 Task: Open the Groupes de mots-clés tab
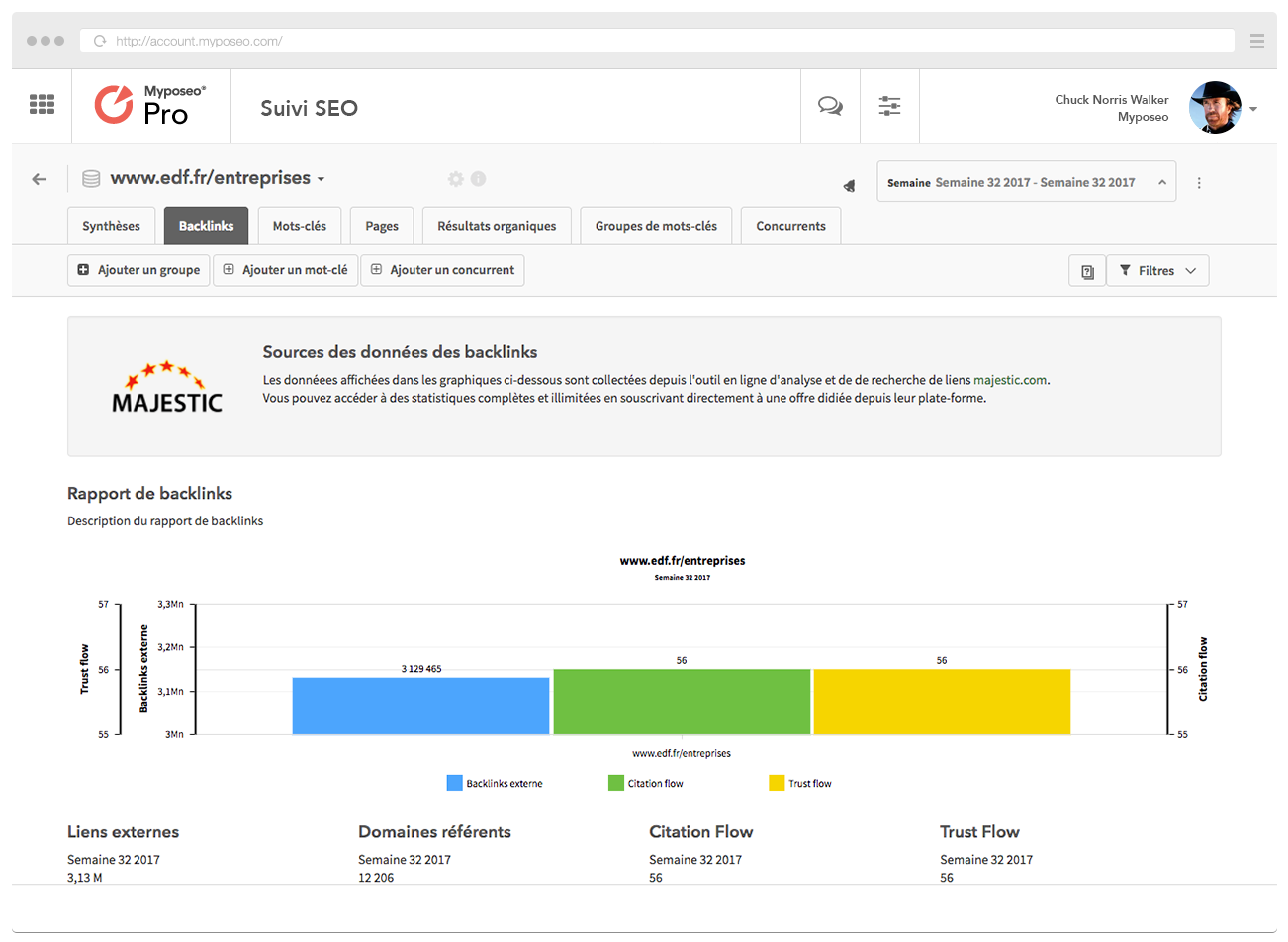(656, 226)
